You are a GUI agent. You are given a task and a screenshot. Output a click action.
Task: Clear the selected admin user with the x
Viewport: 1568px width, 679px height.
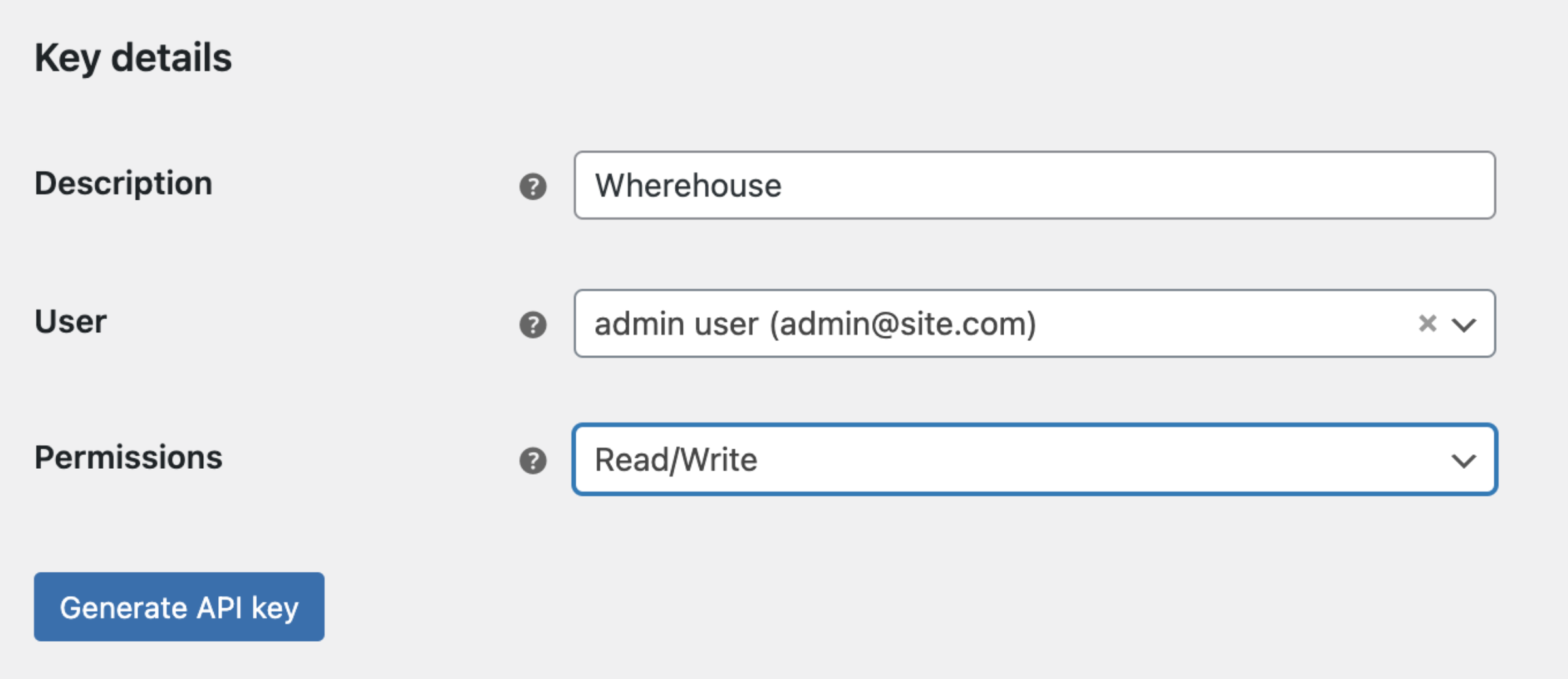pos(1428,323)
